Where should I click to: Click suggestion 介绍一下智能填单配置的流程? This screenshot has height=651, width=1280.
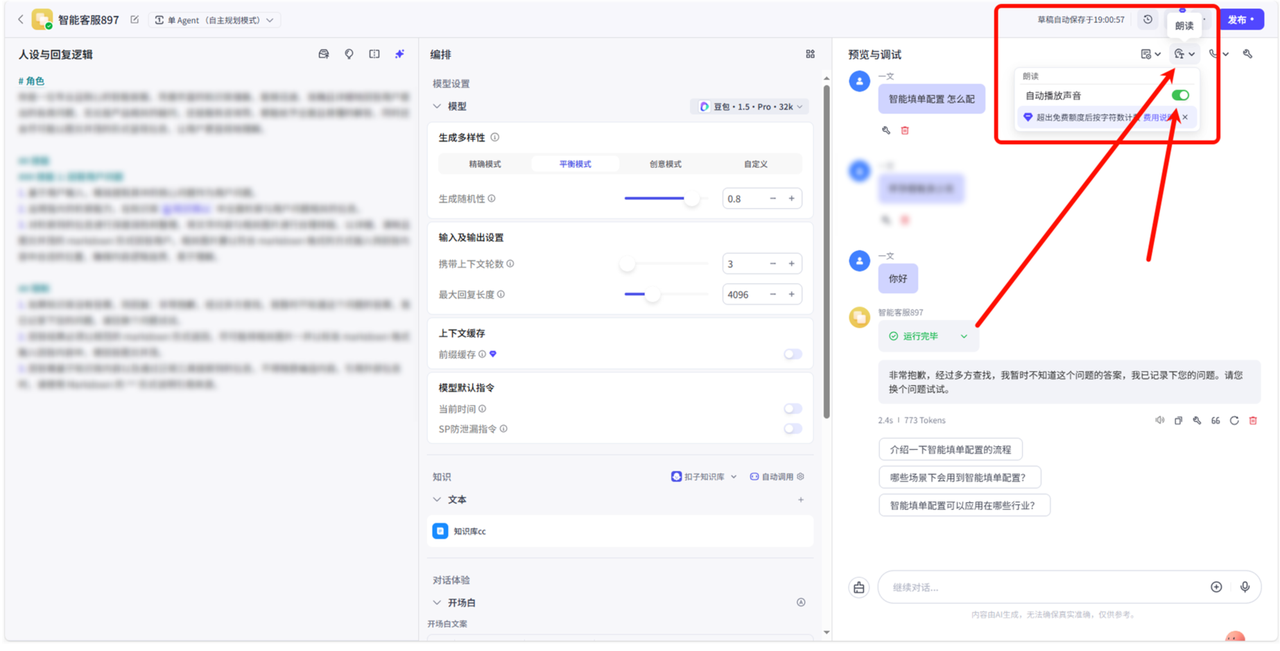pos(950,450)
